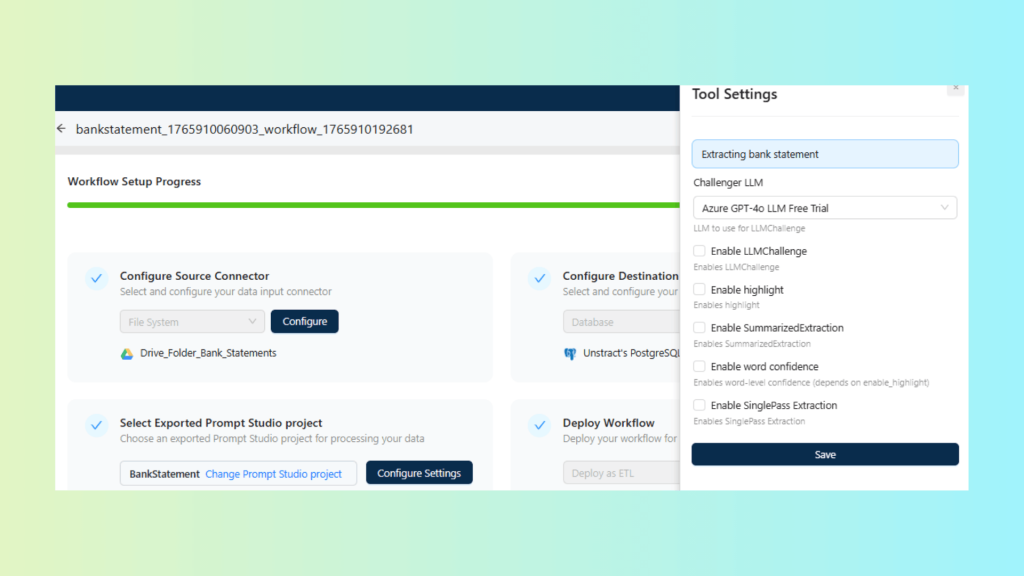This screenshot has width=1024, height=576.
Task: Click the Google Drive icon for Drive_Folder_Bank_Statements
Action: [127, 353]
